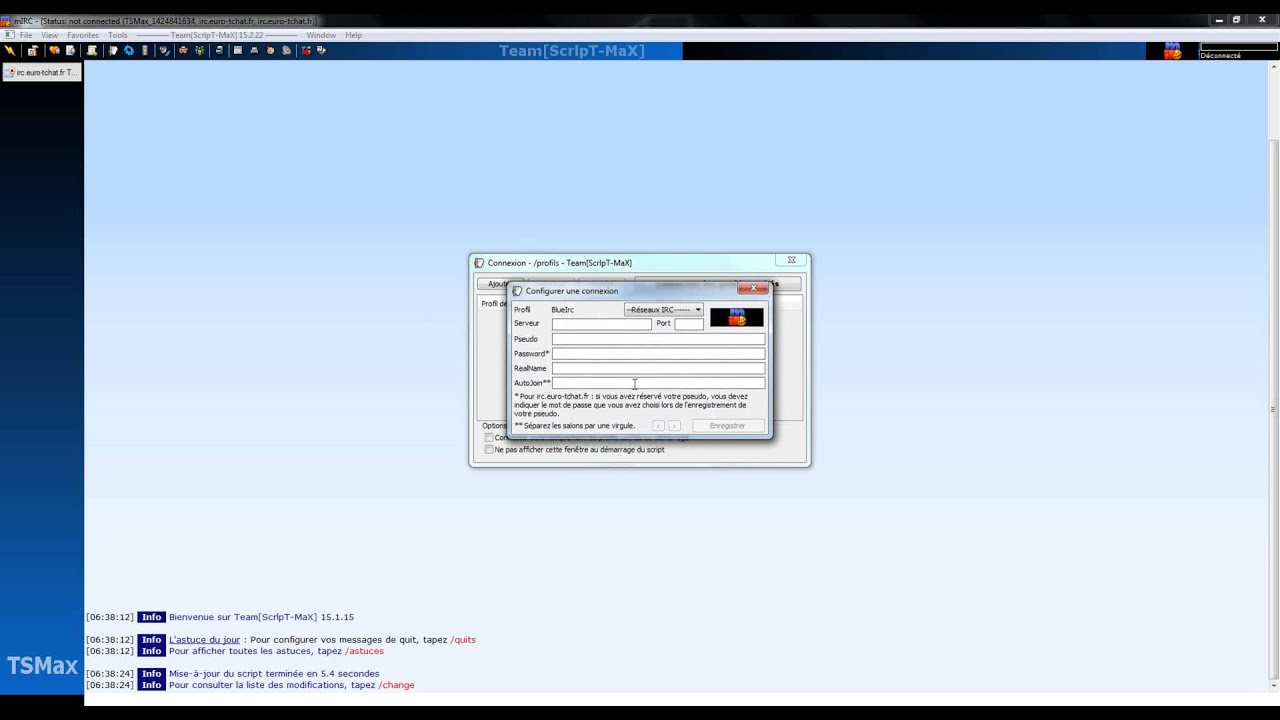
Task: Click the "L'astuce du jour" link
Action: coord(204,640)
